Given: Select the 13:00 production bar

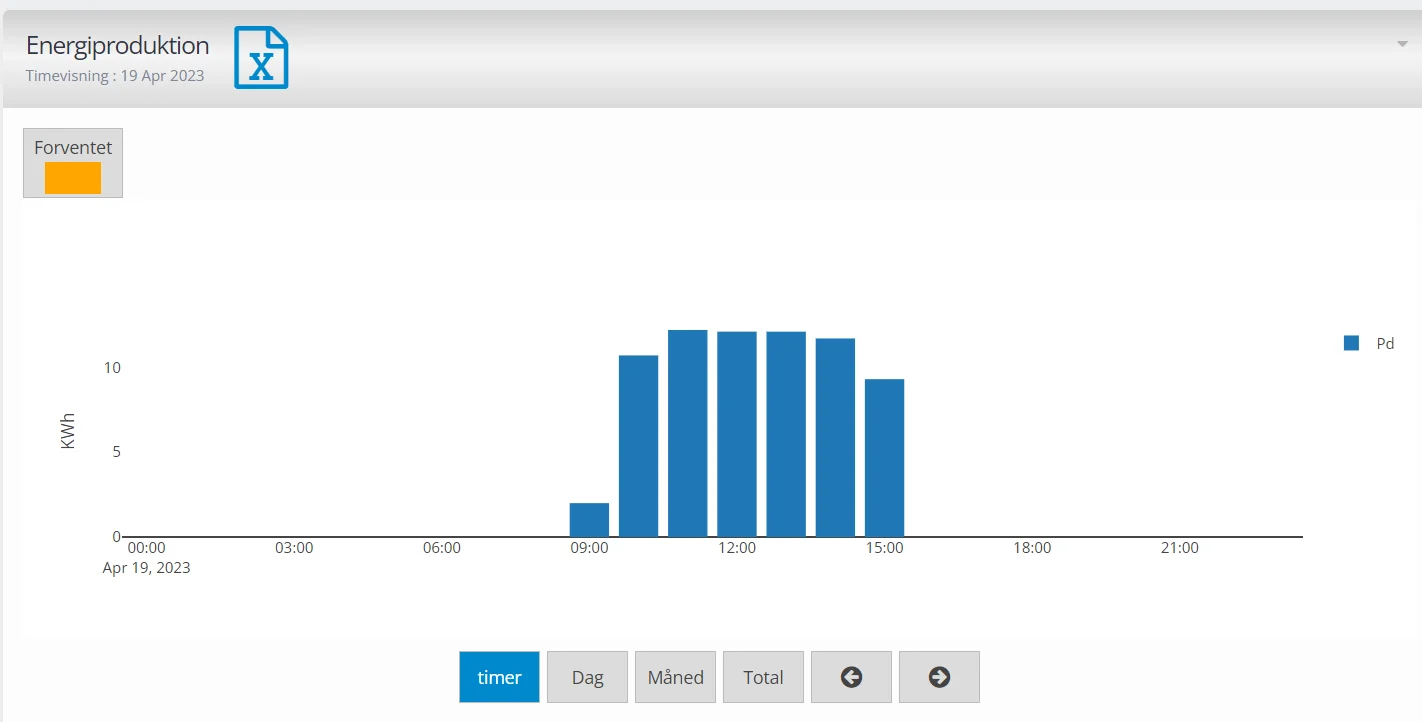Looking at the screenshot, I should coord(786,434).
